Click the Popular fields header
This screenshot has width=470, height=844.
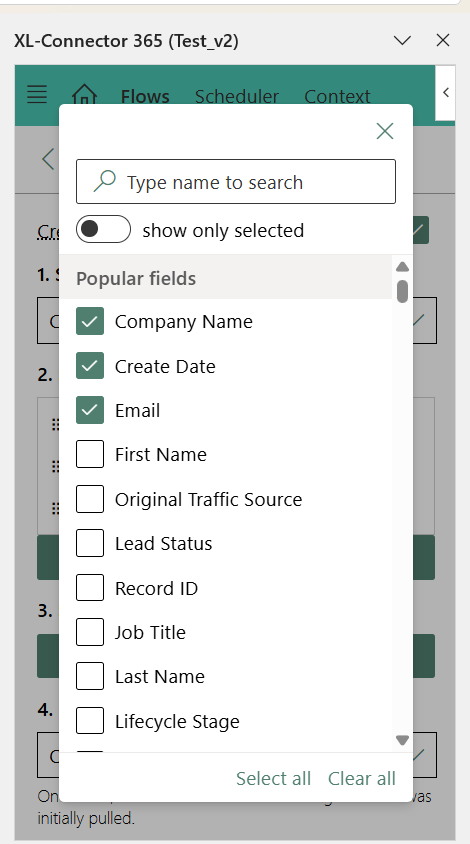coord(136,278)
